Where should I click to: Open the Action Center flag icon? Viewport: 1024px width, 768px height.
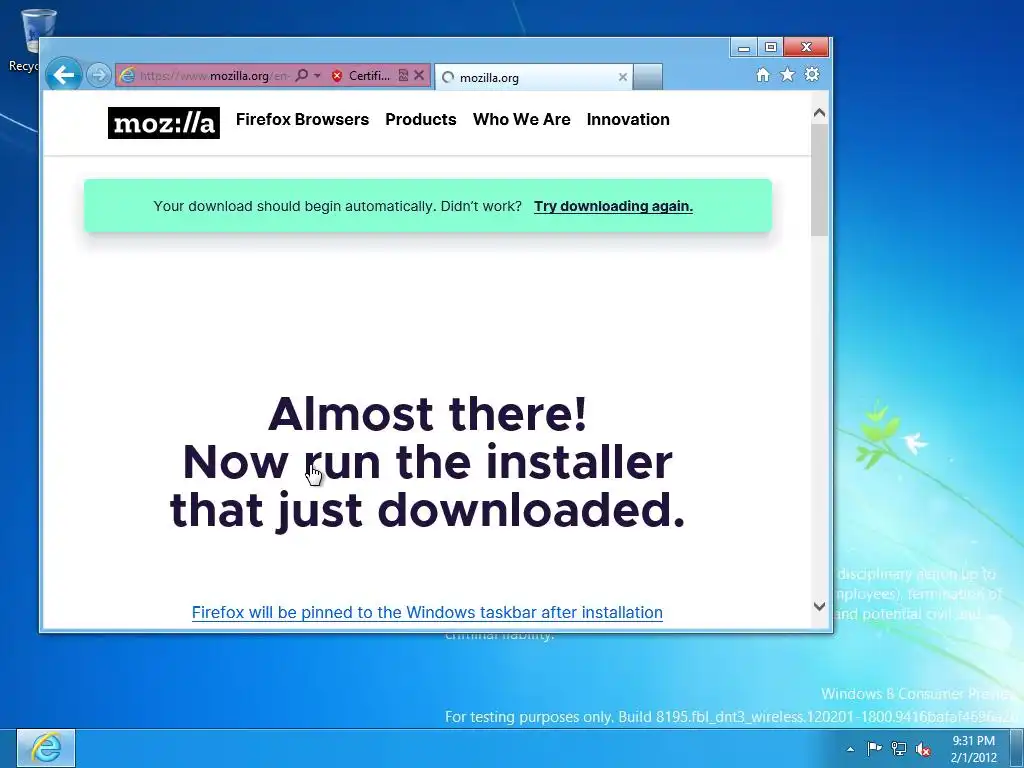coord(874,748)
